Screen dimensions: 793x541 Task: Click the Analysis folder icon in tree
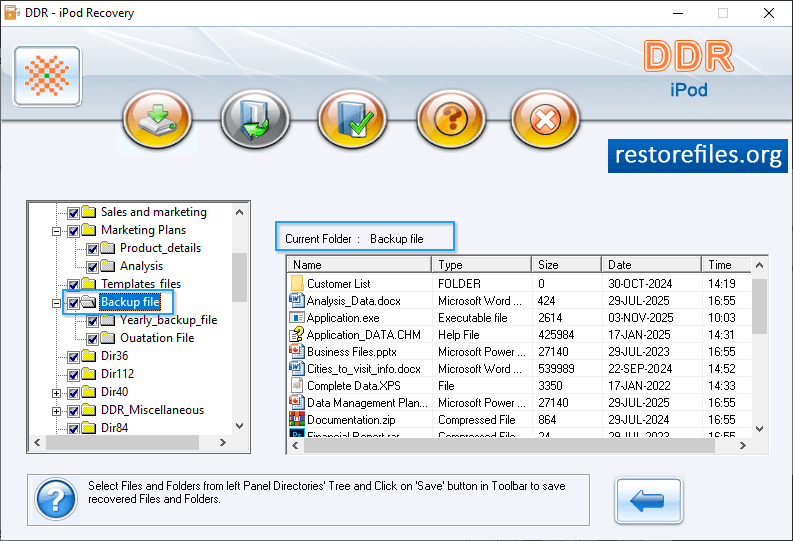108,265
